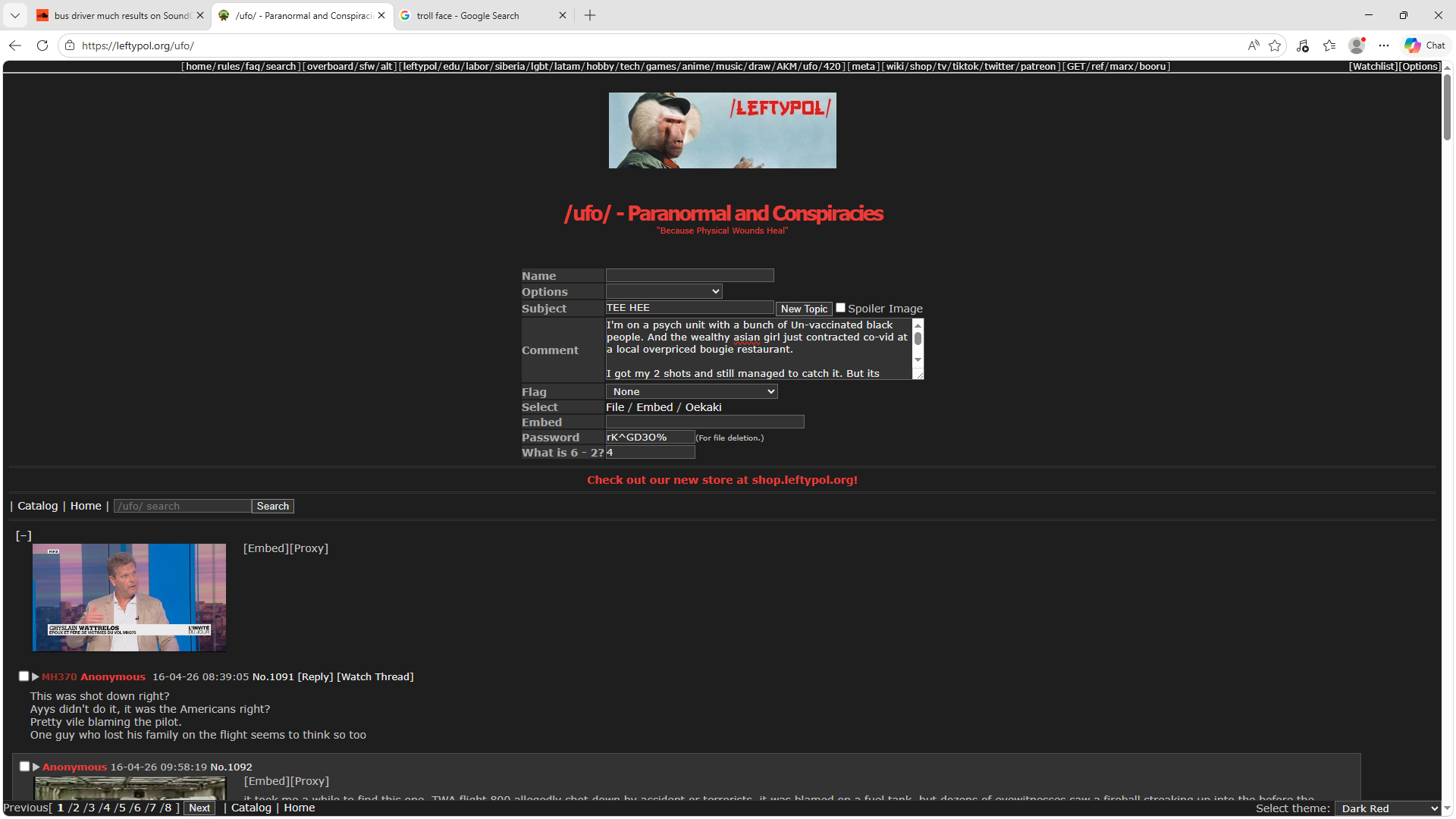Click the New Topic button
1456x819 pixels.
coord(804,309)
